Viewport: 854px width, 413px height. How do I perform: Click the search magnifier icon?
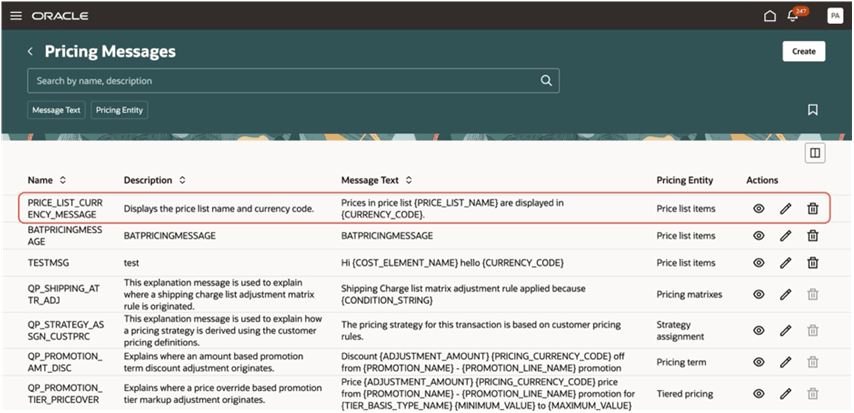coord(546,81)
